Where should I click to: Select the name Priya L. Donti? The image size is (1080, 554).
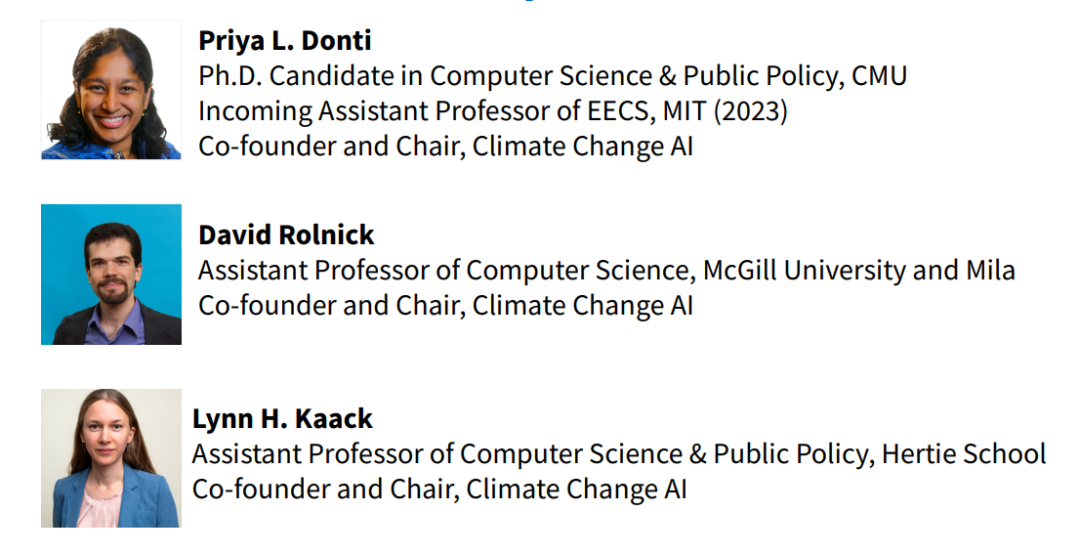click(x=285, y=40)
